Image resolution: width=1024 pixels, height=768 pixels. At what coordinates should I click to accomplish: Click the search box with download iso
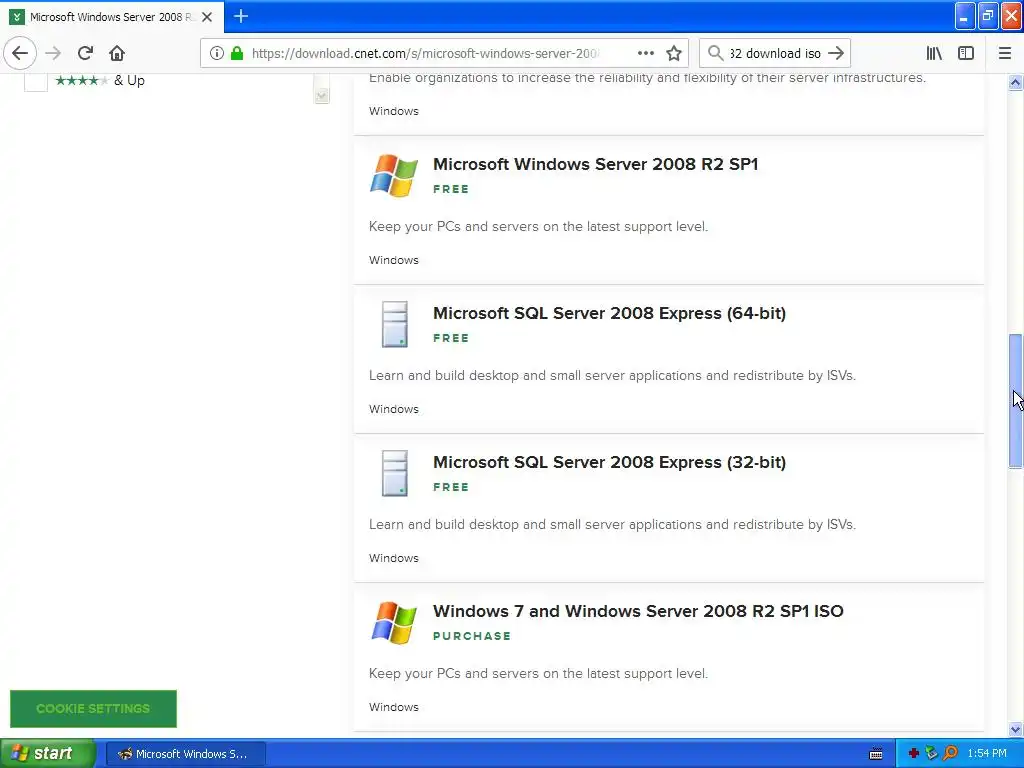(775, 53)
